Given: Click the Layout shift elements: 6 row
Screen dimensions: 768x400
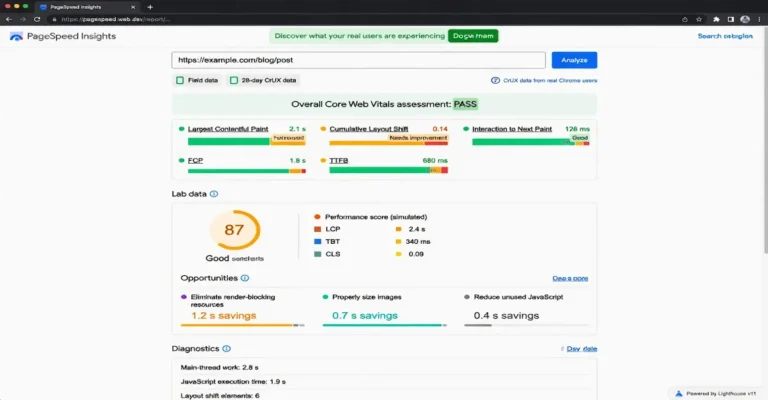Looking at the screenshot, I should coord(384,396).
